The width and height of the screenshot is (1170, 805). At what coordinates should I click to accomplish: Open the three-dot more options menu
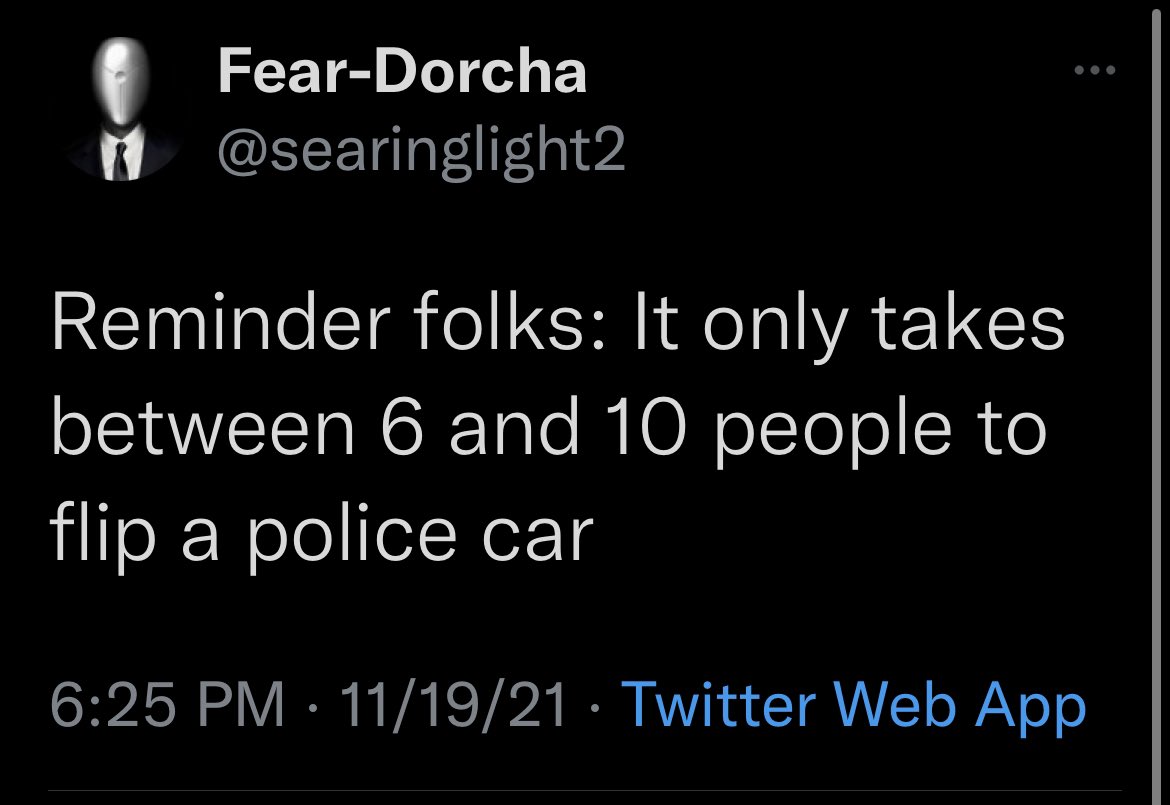tap(1095, 70)
